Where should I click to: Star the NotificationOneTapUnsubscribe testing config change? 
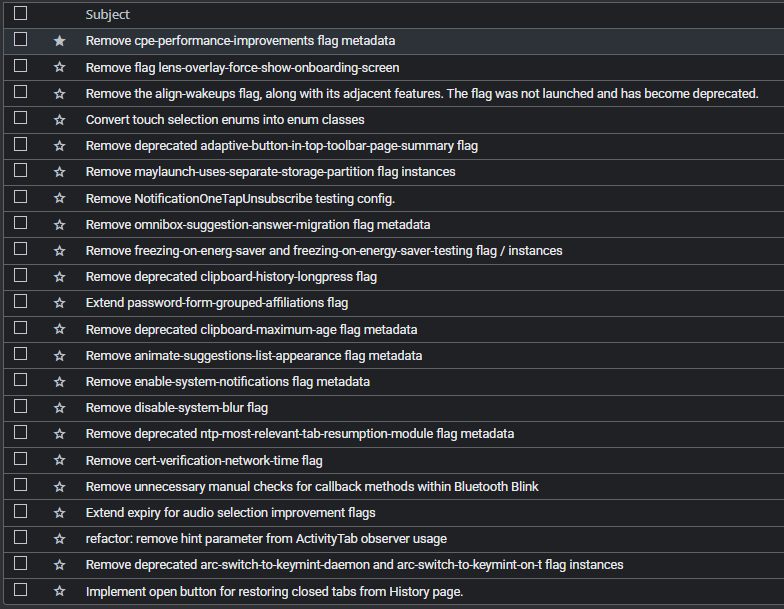pos(60,198)
